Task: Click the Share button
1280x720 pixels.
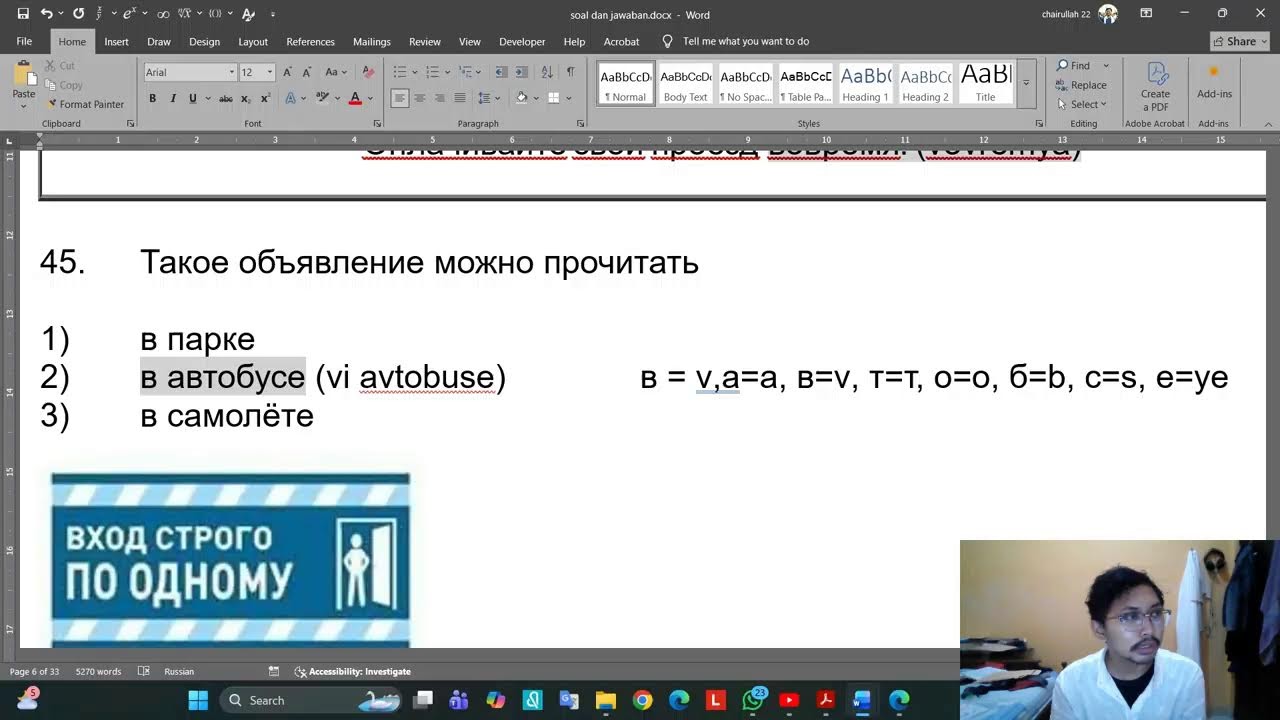Action: 1240,41
